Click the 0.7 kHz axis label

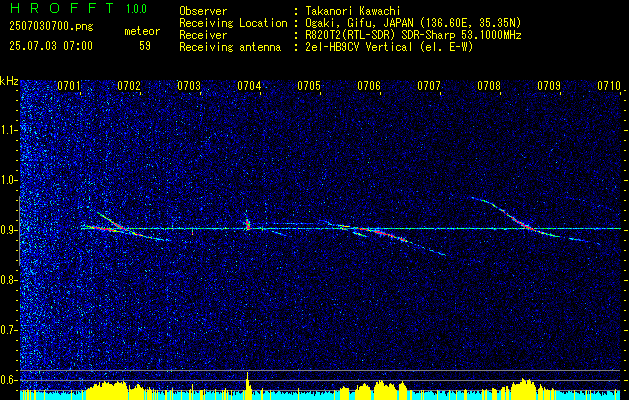pos(8,330)
